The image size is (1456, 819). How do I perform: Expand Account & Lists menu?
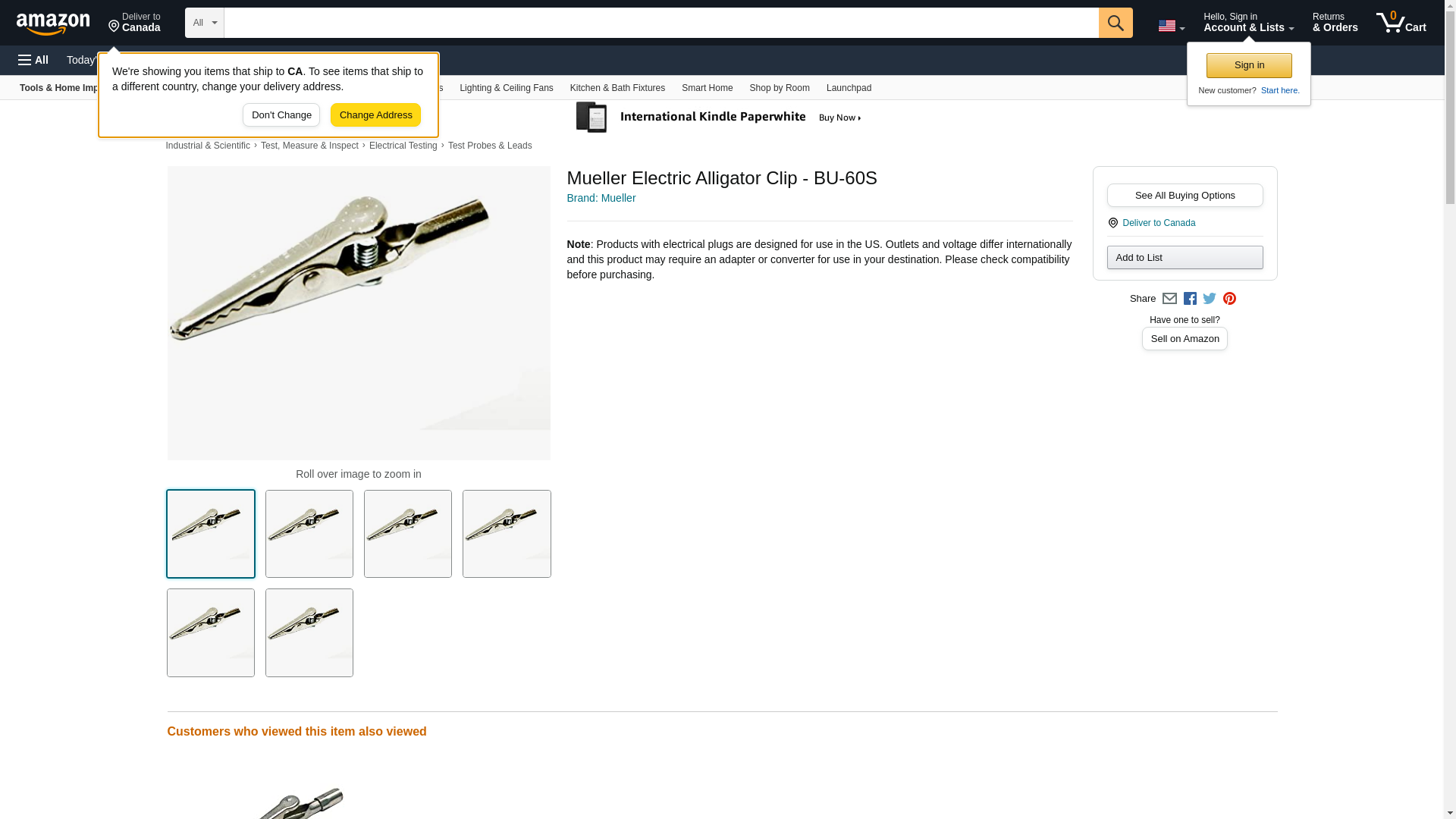pos(1248,23)
